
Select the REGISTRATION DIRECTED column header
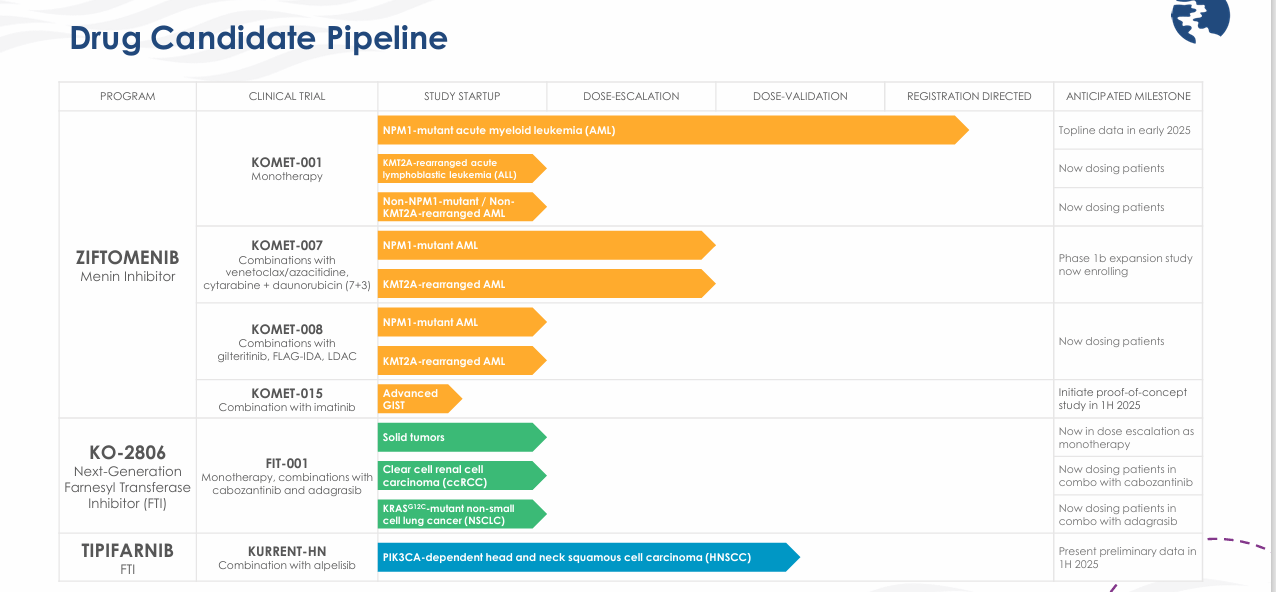click(969, 96)
